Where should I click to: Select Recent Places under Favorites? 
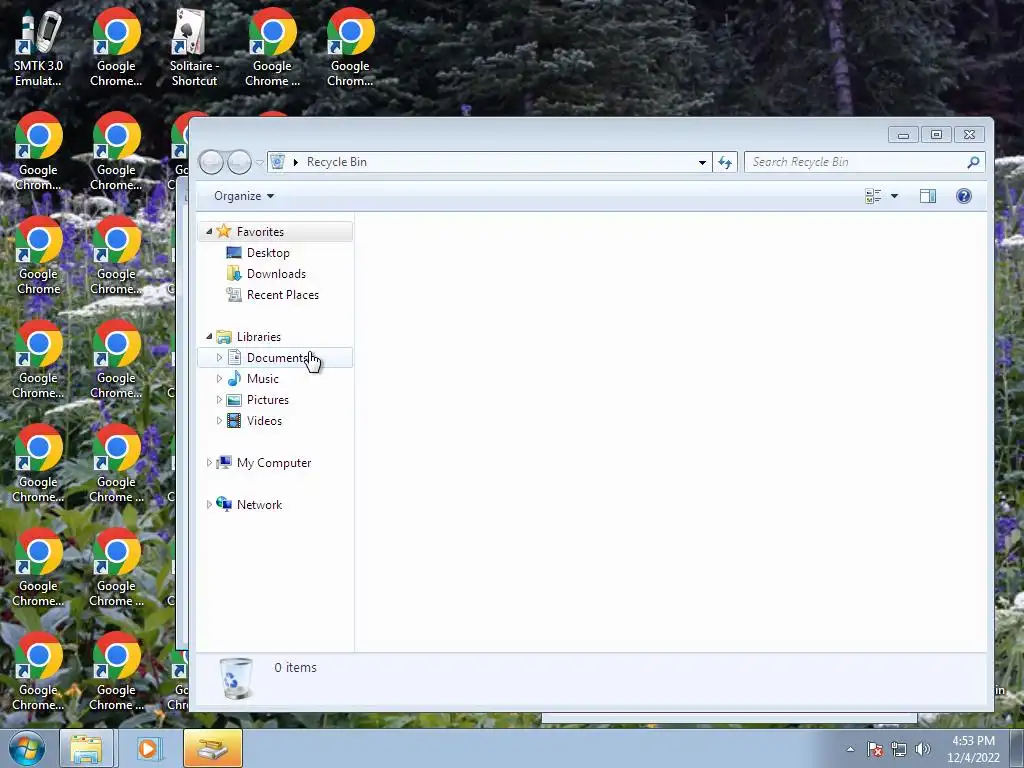pyautogui.click(x=282, y=295)
